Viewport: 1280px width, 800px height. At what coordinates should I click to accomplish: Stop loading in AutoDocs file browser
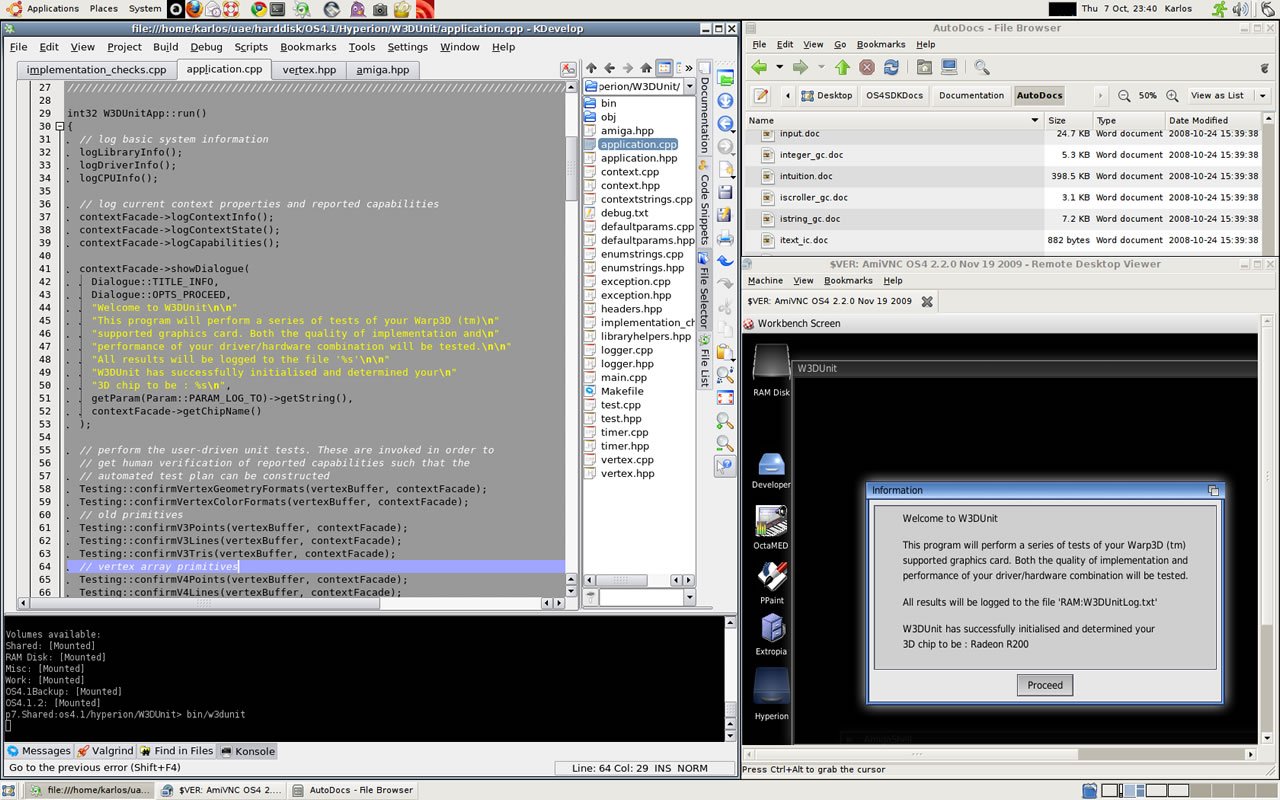pyautogui.click(x=866, y=67)
